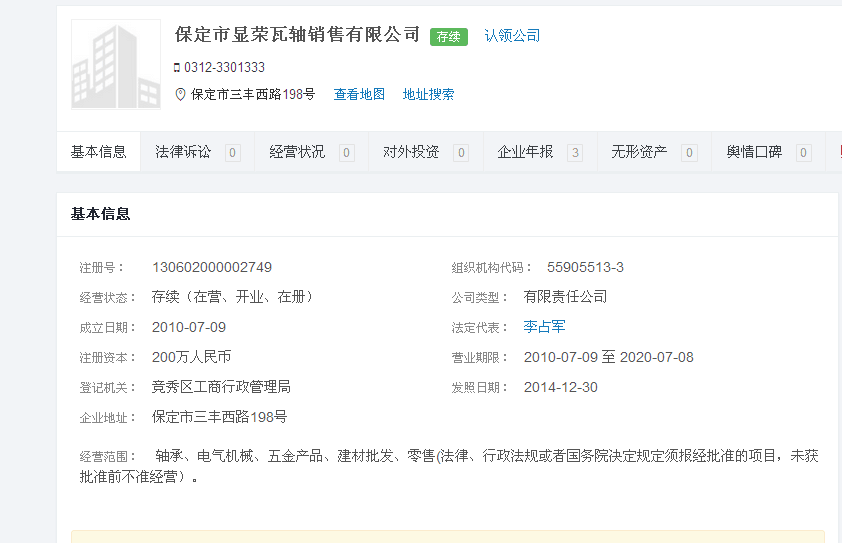Click the location pin icon before the address
The width and height of the screenshot is (842, 543).
point(180,94)
